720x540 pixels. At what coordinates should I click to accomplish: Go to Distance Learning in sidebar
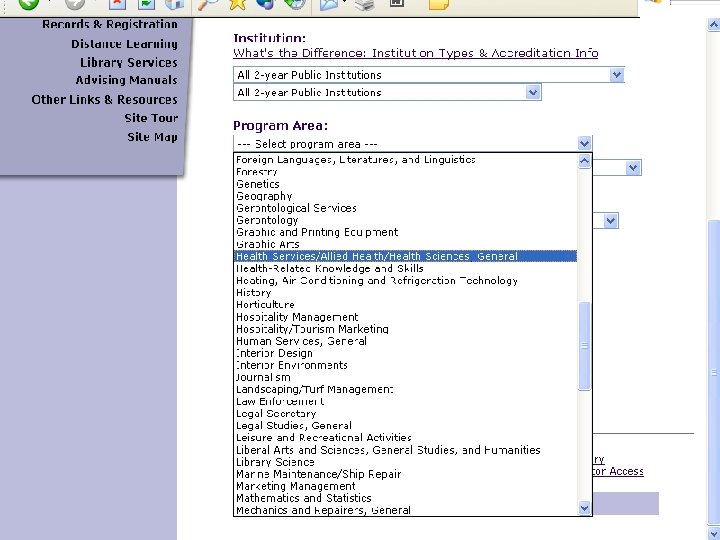(x=124, y=44)
